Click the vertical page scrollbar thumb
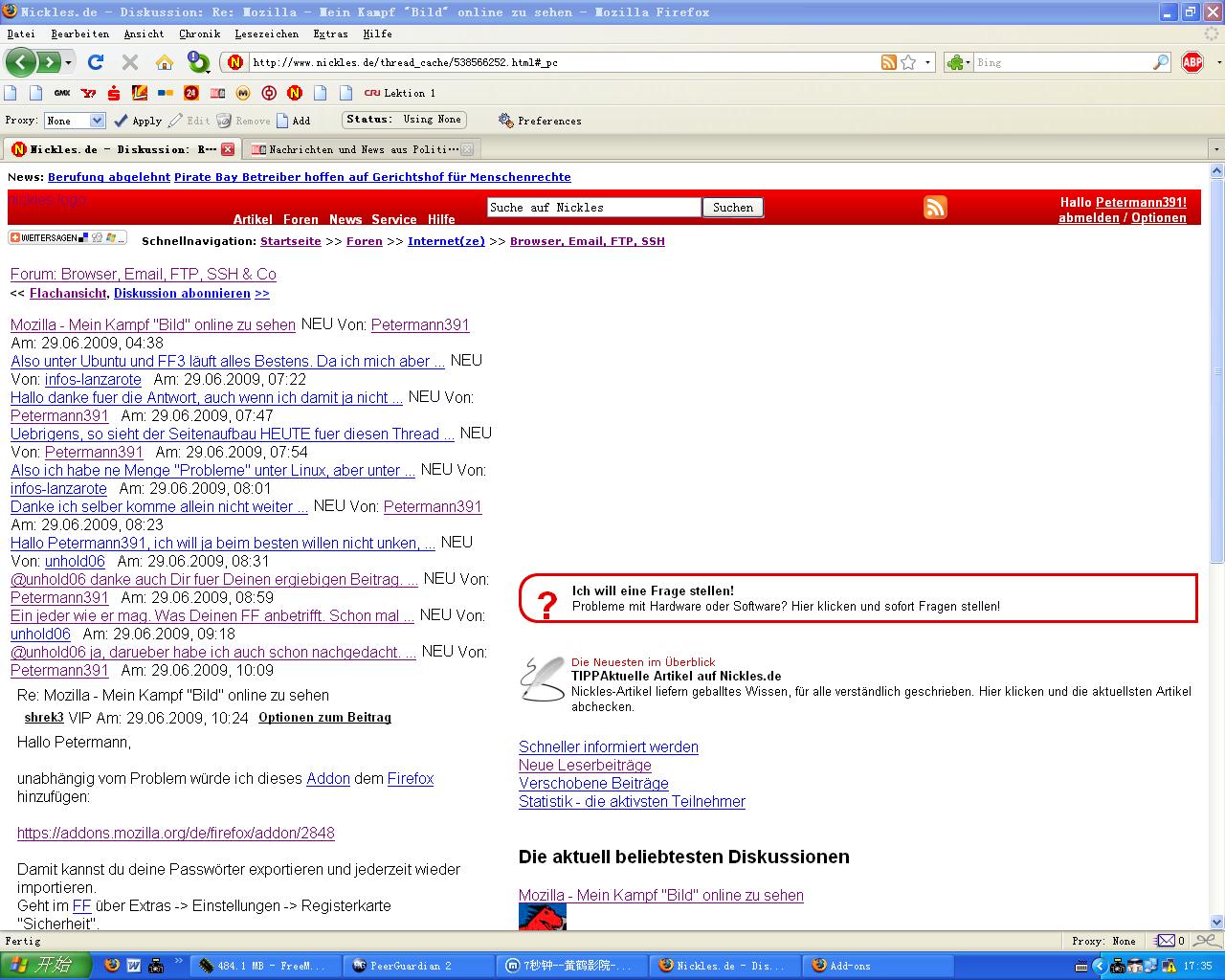This screenshot has width=1225, height=980. point(1217,370)
